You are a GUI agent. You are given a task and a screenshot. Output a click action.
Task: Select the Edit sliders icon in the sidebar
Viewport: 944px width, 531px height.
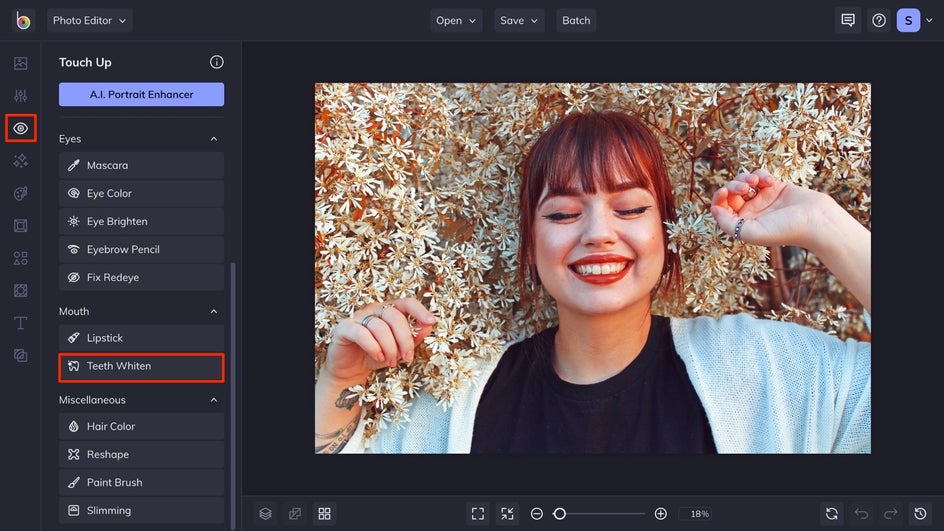pyautogui.click(x=20, y=96)
